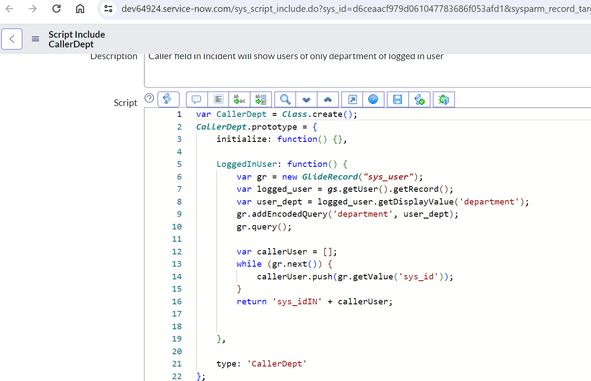Image resolution: width=591 pixels, height=381 pixels.
Task: Click 'getDisplayValue' on line 8
Action: pos(416,202)
